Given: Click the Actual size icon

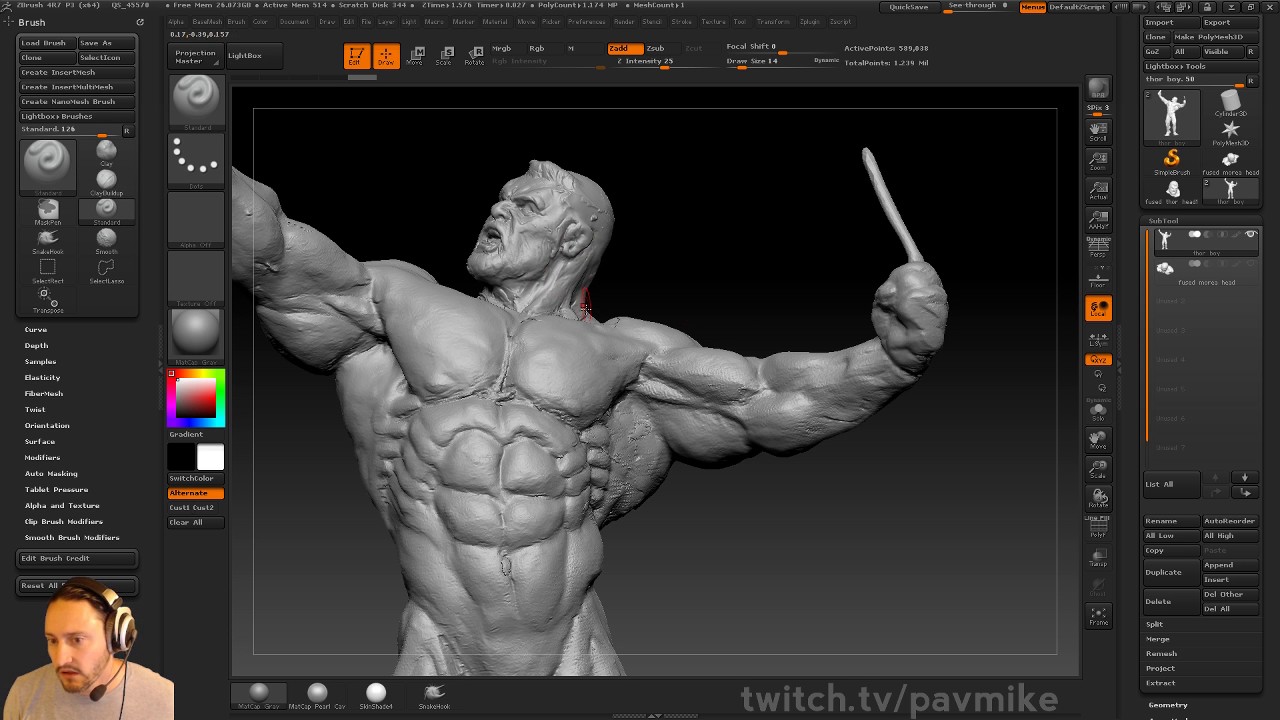Looking at the screenshot, I should (1098, 190).
